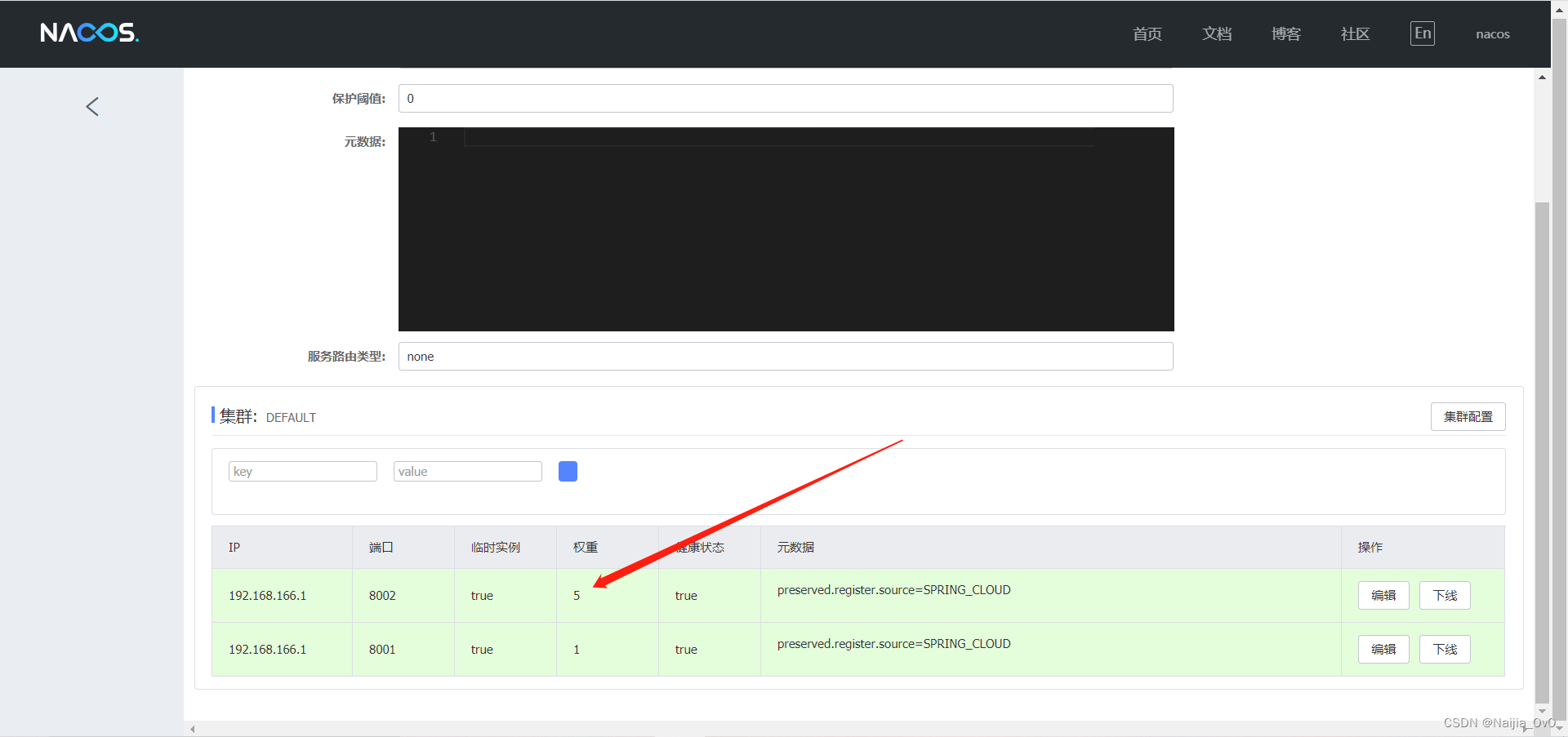The height and width of the screenshot is (737, 1568).
Task: Click the vertical page scrollbar thumb
Action: pos(1542,452)
